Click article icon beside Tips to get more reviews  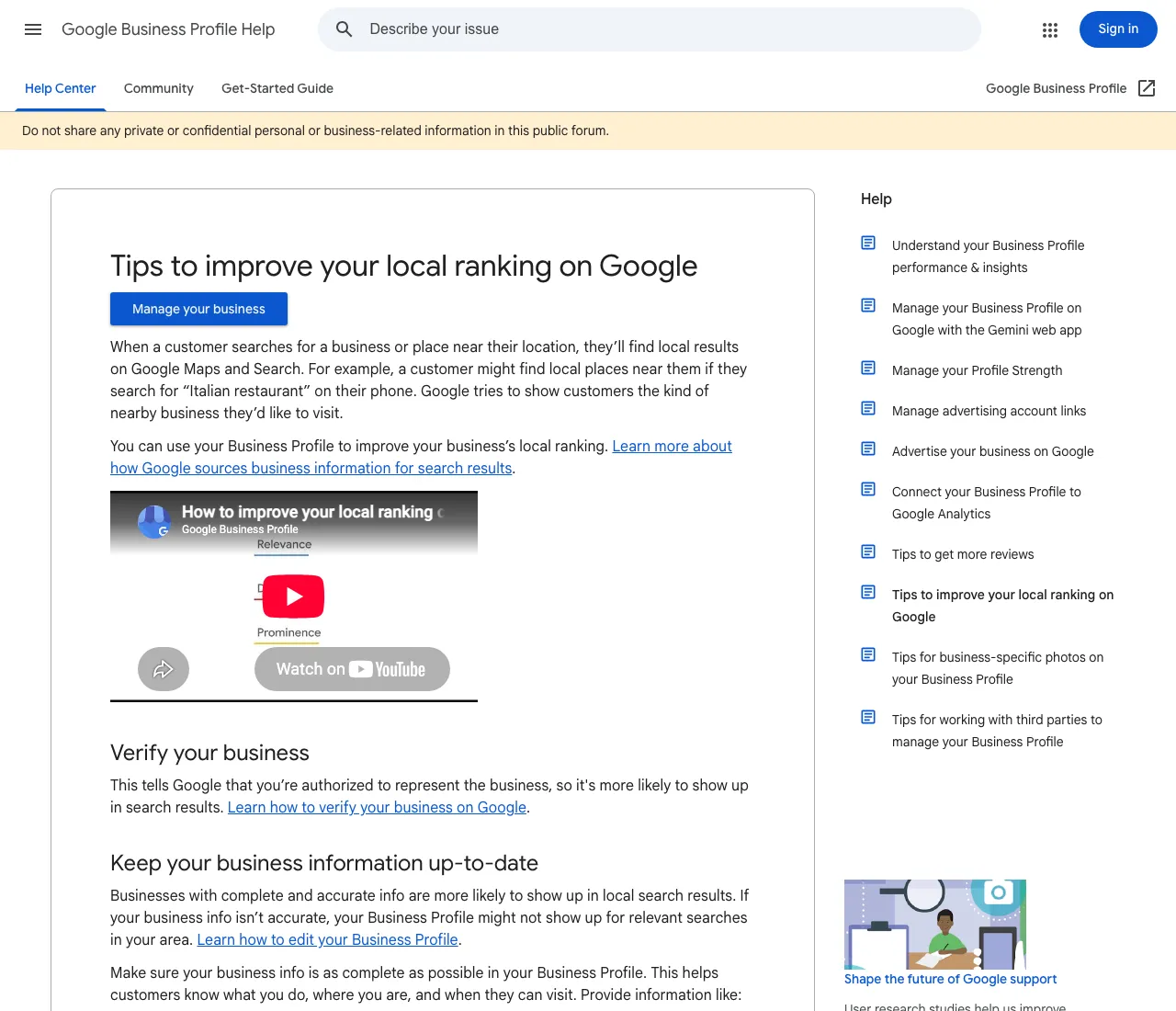coord(868,551)
